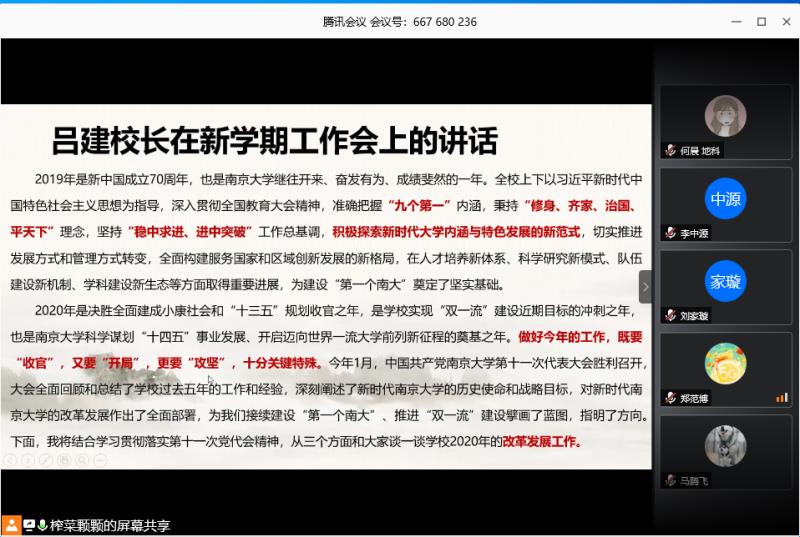The height and width of the screenshot is (537, 800).
Task: Select the blue 家璇 avatar tile
Action: pos(725,281)
